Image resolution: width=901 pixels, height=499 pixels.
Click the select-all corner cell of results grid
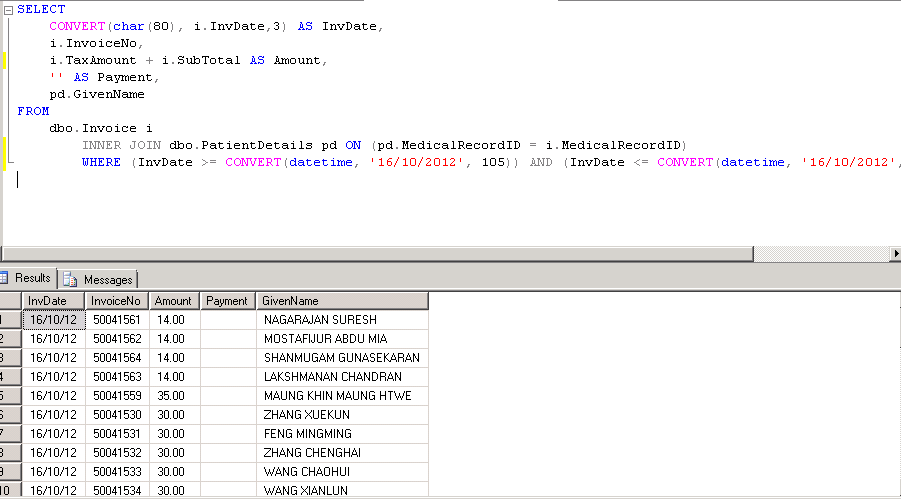(x=10, y=301)
